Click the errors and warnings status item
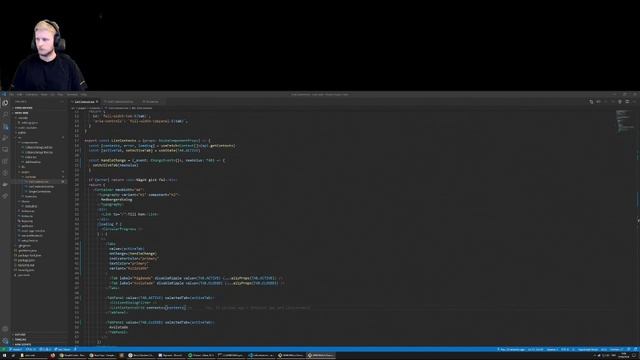Viewport: 640px width, 360px height. 44,349
